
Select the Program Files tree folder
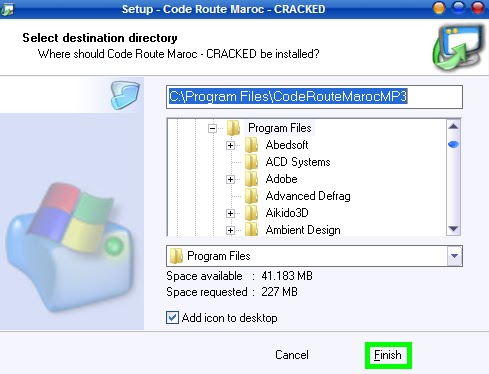pyautogui.click(x=280, y=128)
